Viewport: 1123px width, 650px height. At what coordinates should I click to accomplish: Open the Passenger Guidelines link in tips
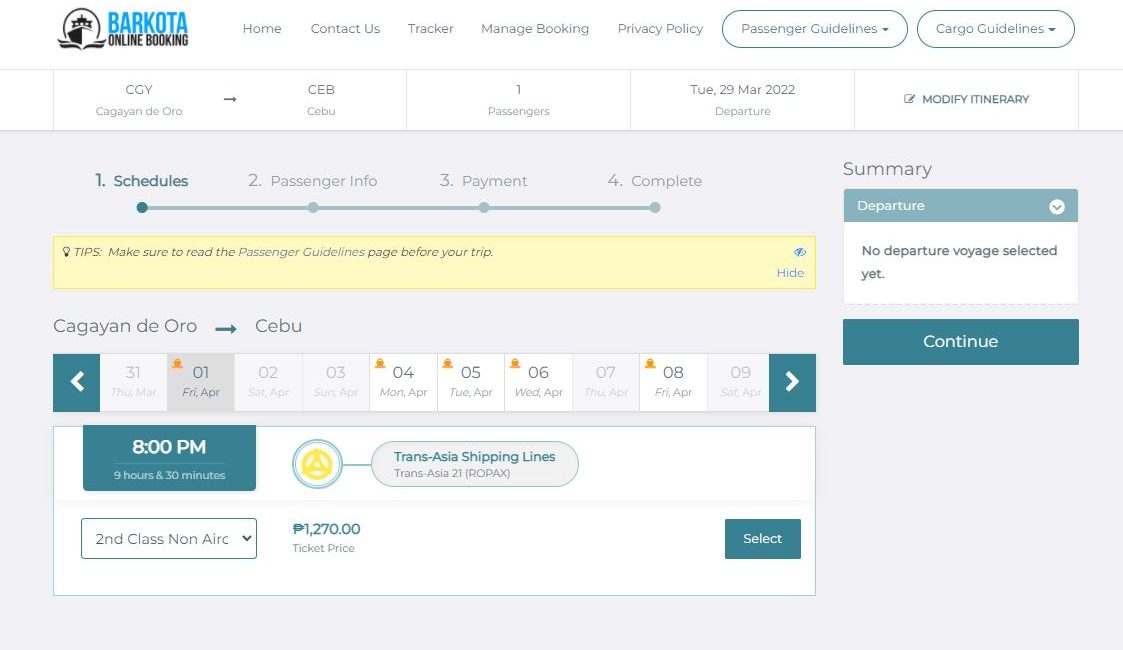point(301,252)
